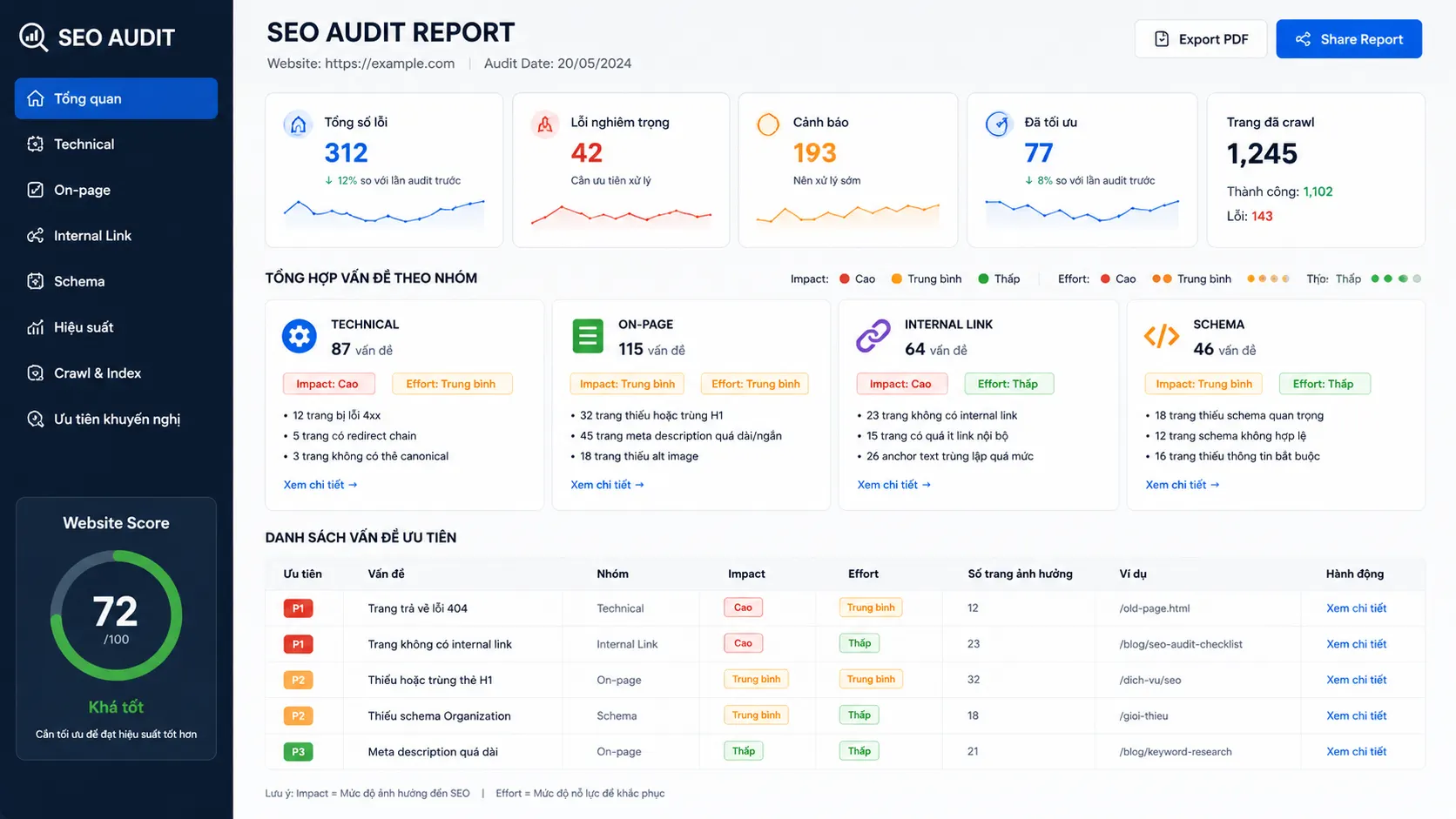Click the Số trang ảnh hưởng column header
This screenshot has width=1456, height=819.
[1020, 574]
